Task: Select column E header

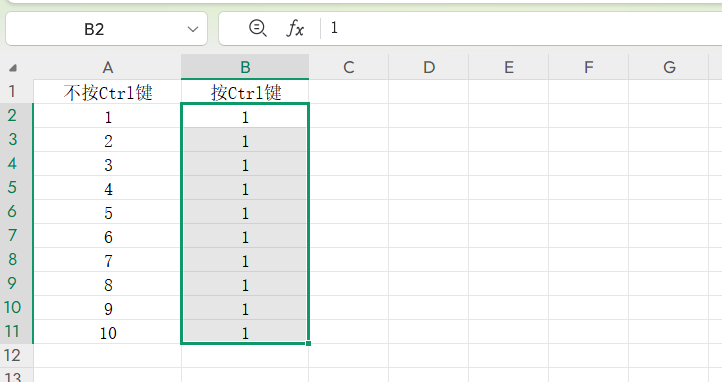Action: click(509, 67)
